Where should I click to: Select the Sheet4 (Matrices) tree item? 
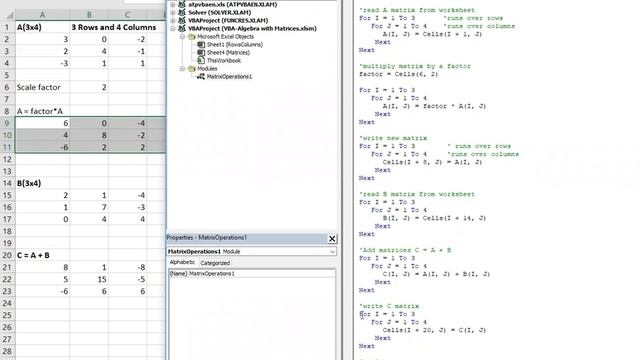[228, 53]
